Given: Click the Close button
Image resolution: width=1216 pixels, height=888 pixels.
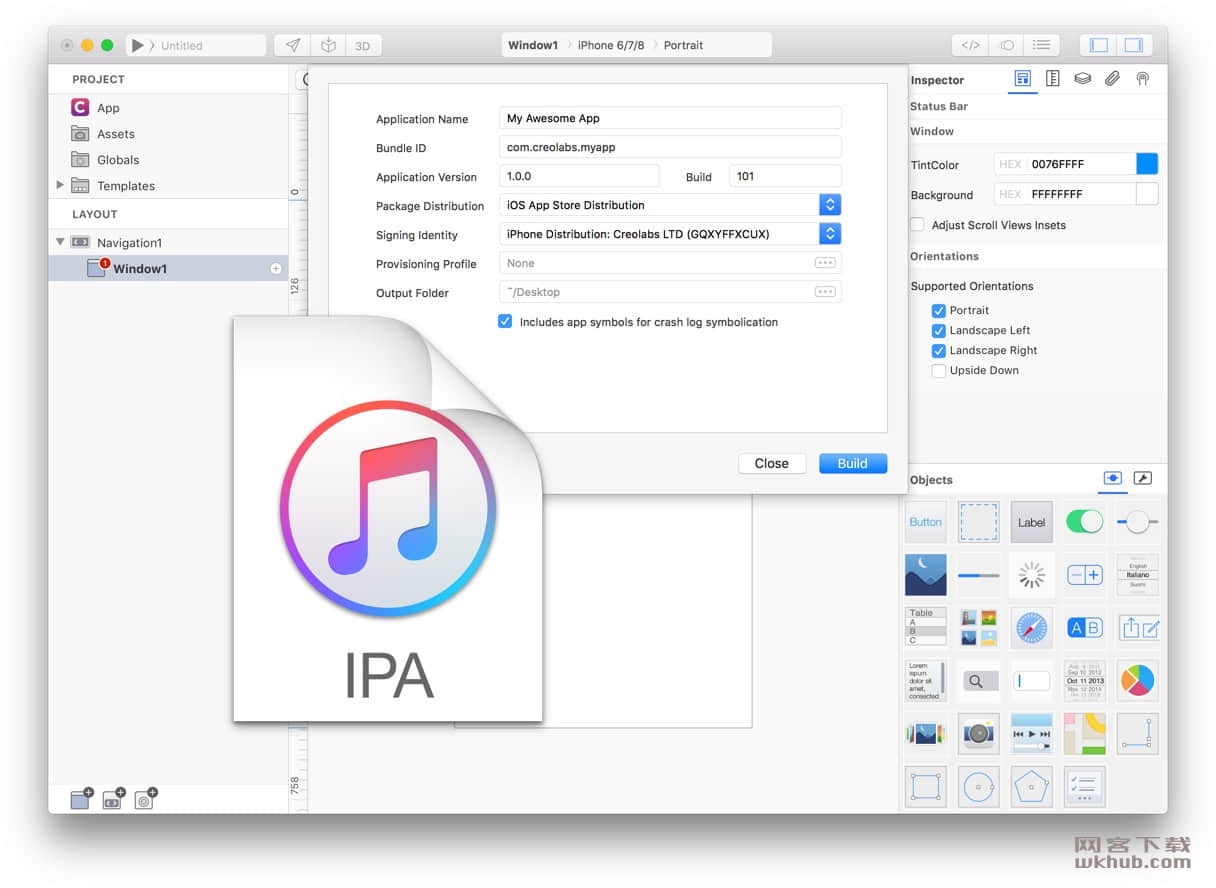Looking at the screenshot, I should pos(772,463).
